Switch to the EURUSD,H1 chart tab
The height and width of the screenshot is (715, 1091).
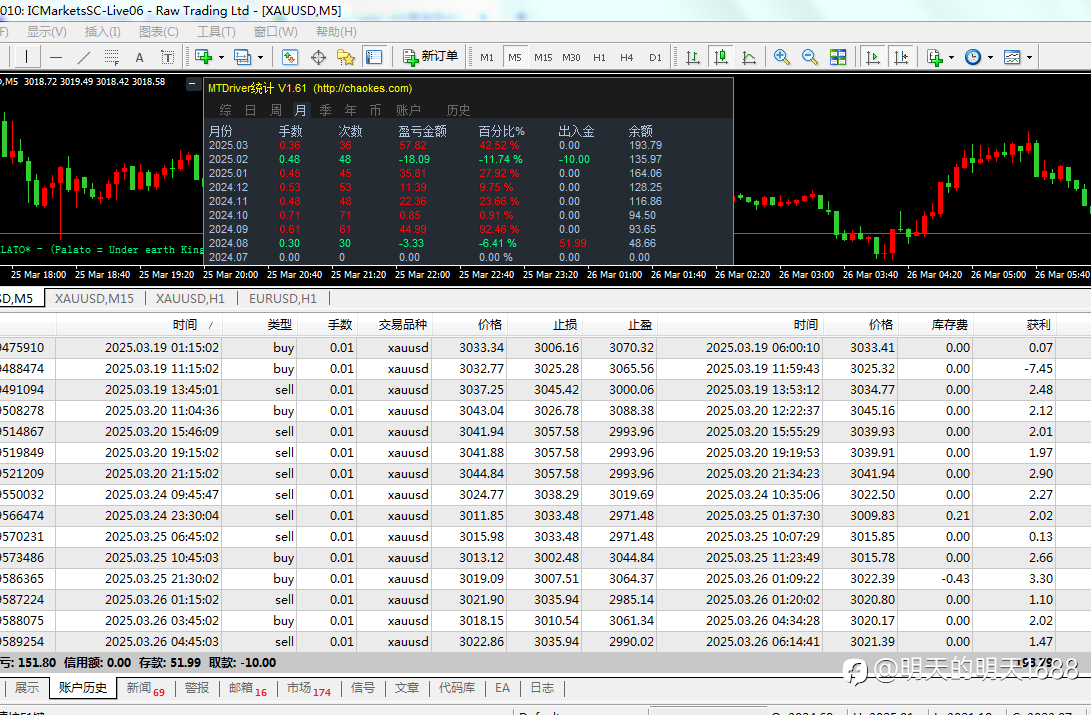[281, 298]
